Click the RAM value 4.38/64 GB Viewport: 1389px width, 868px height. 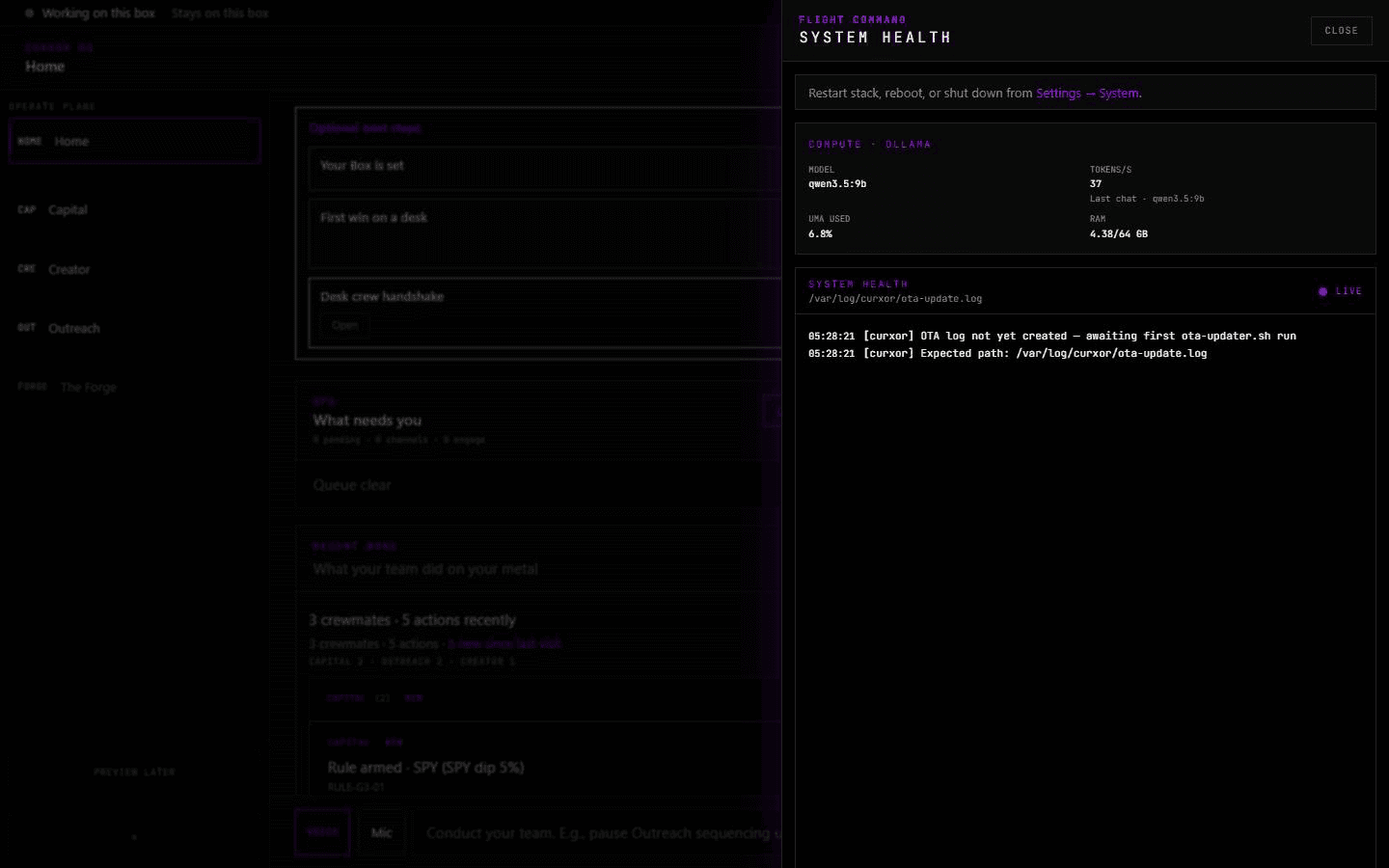[x=1119, y=233]
